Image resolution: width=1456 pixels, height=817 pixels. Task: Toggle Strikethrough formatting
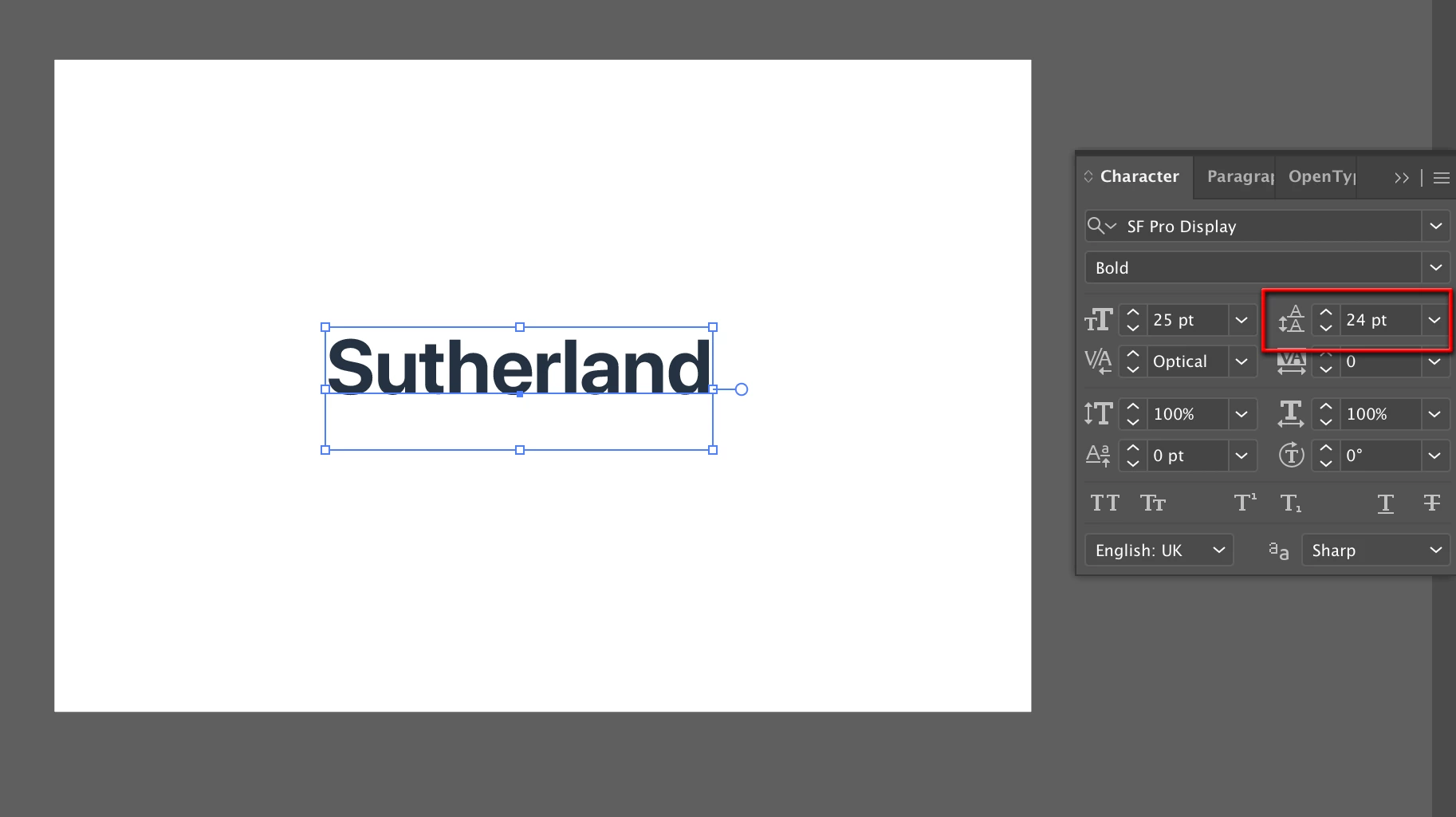coord(1432,503)
